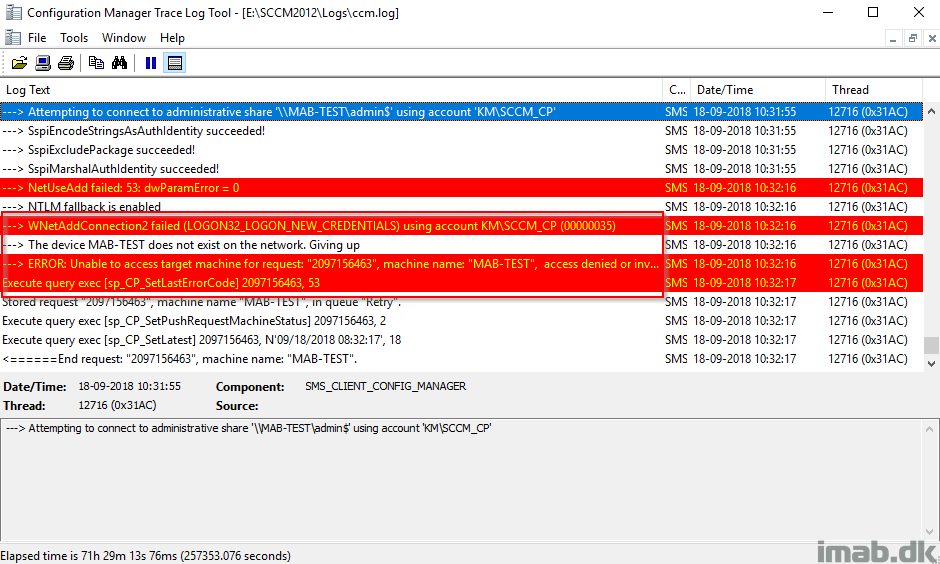This screenshot has width=940, height=564.
Task: Click the application icon in title bar
Action: coord(13,12)
